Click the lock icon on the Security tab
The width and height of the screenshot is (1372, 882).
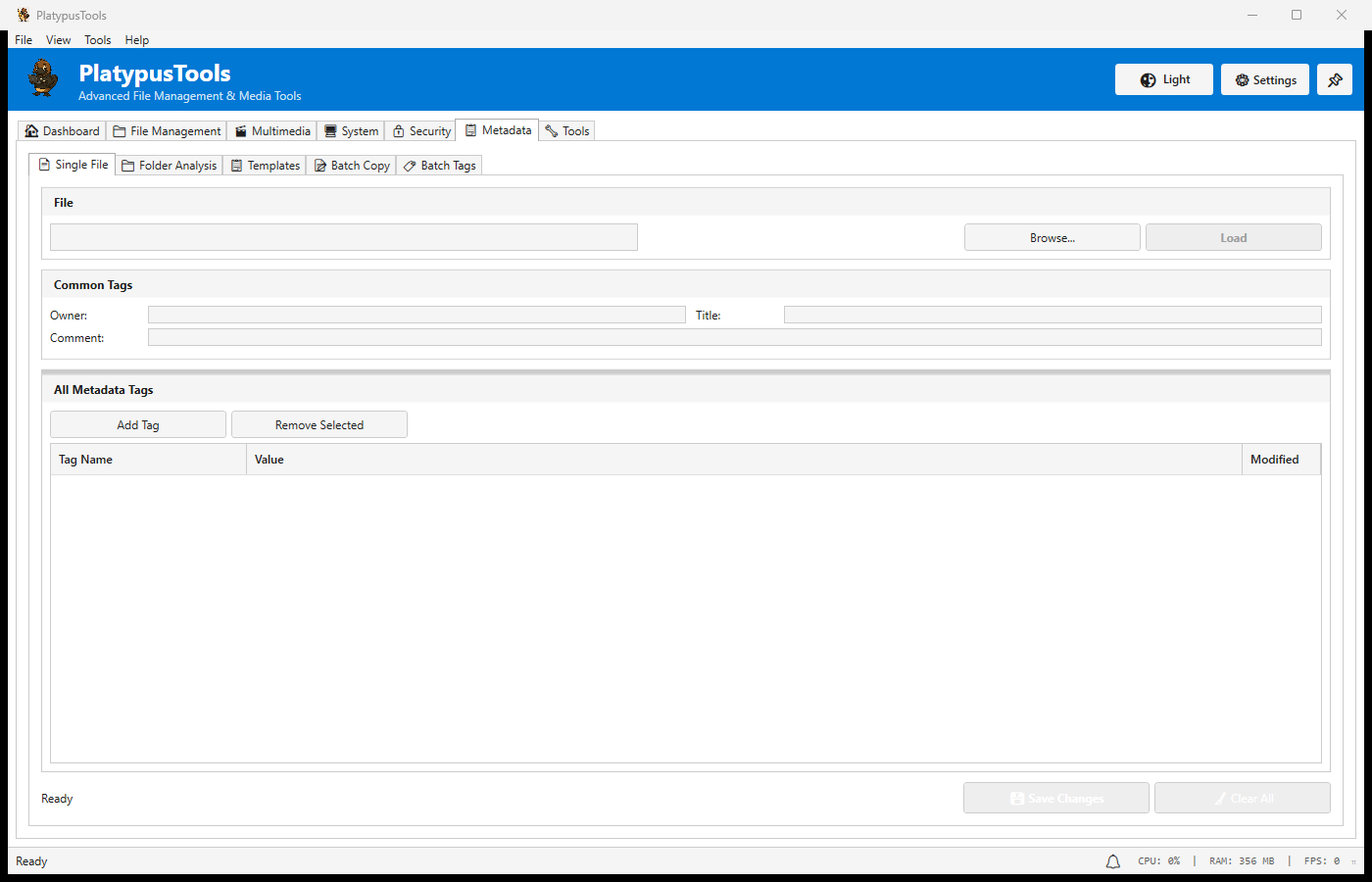point(398,129)
